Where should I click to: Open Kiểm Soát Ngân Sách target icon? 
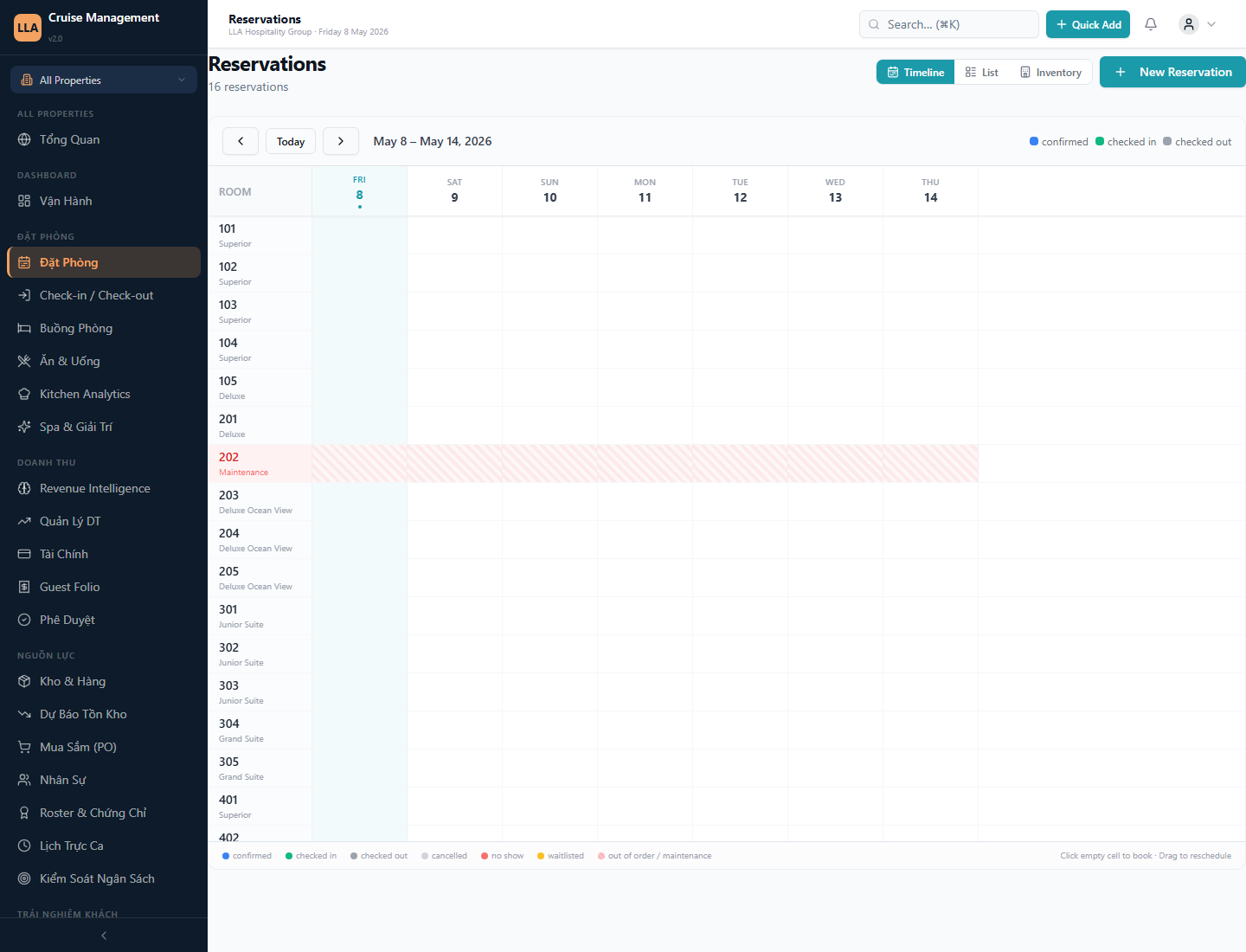click(24, 878)
